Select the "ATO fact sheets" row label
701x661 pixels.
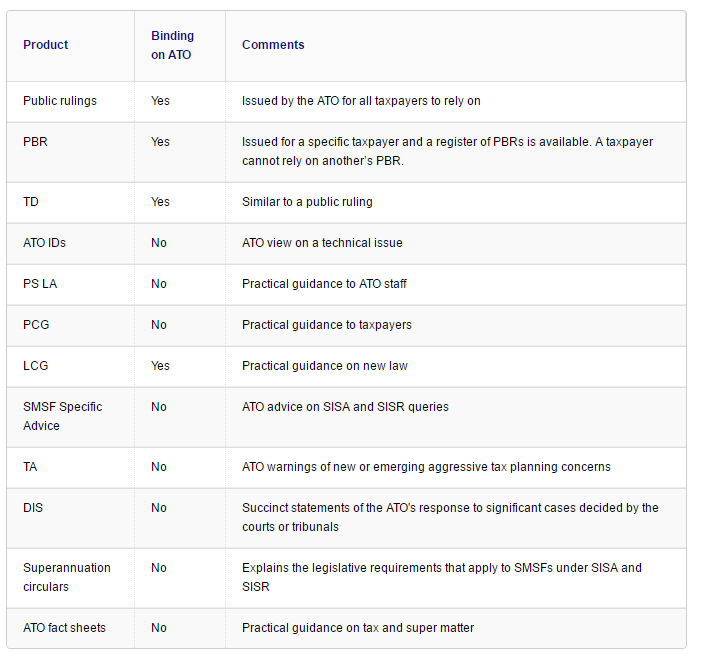pos(64,628)
